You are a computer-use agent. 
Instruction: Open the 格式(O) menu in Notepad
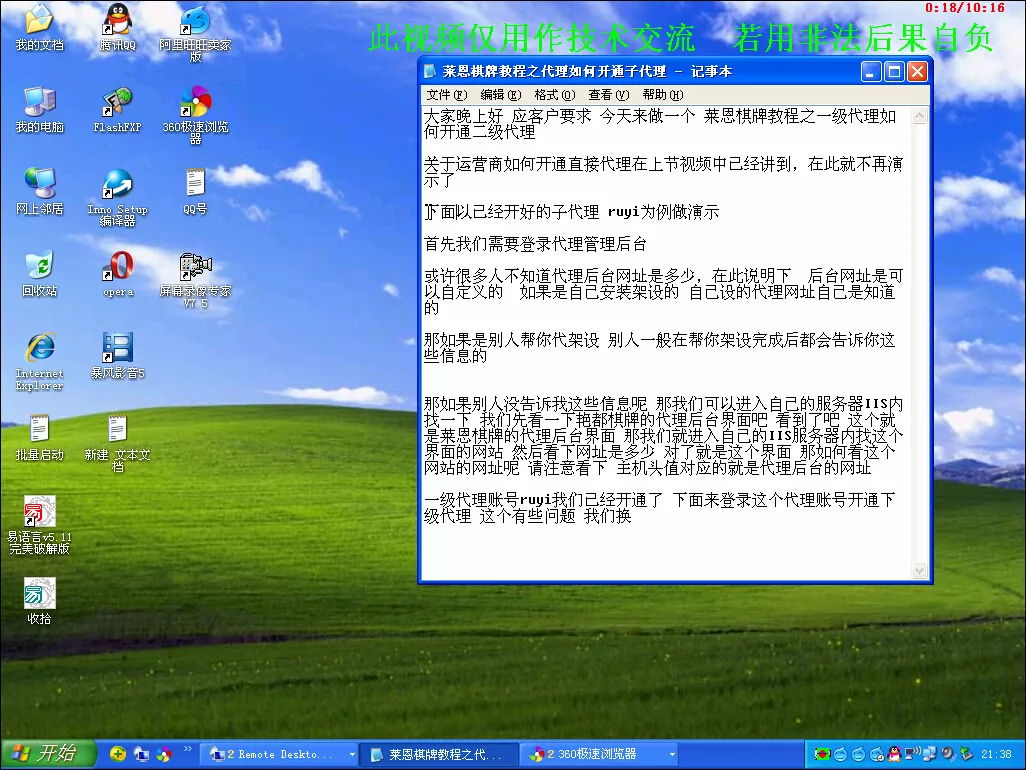tap(554, 95)
